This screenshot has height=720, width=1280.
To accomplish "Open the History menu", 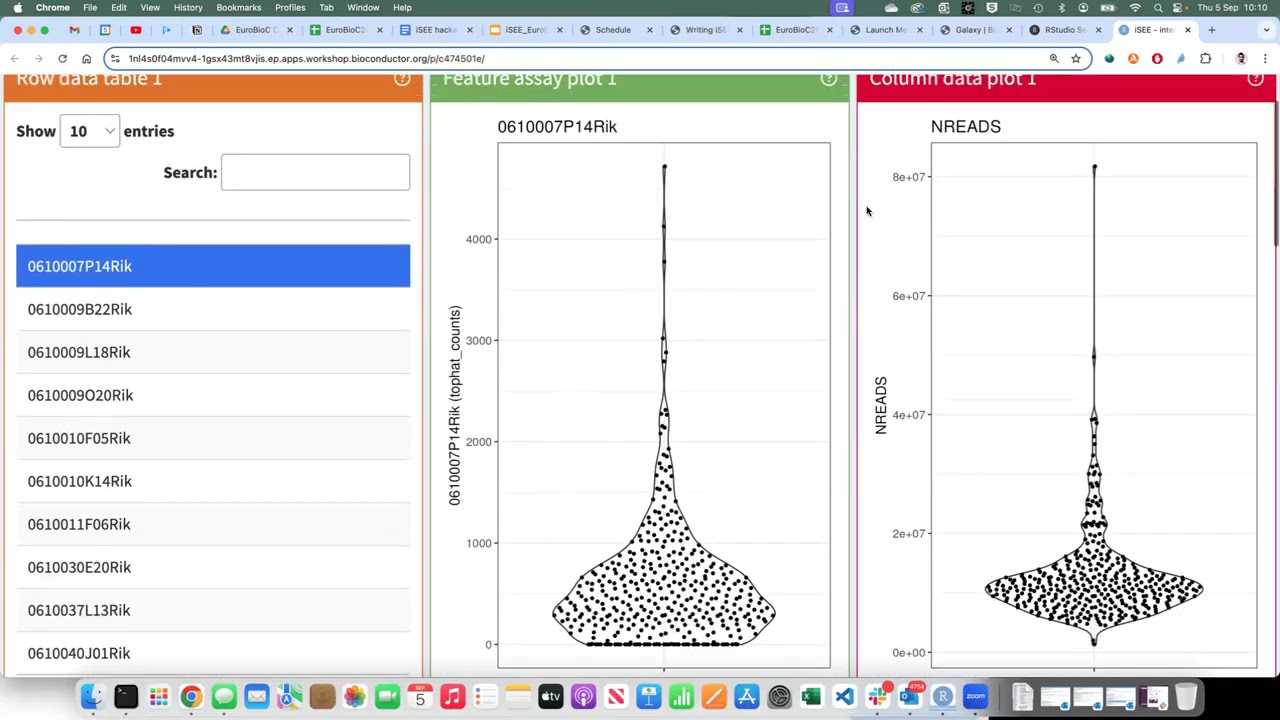I will coord(188,8).
